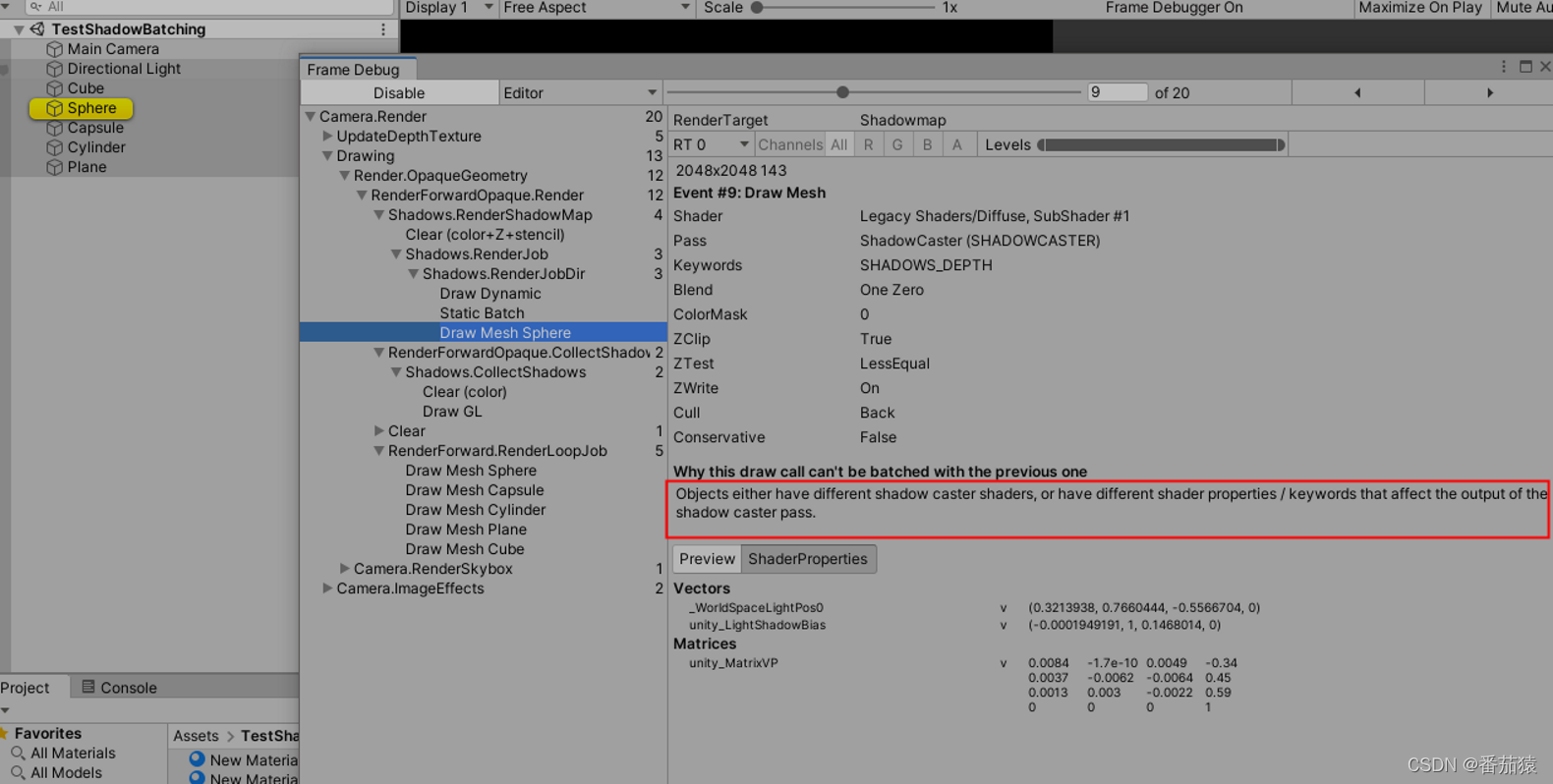
Task: Go to next frame event
Action: pos(1489,92)
